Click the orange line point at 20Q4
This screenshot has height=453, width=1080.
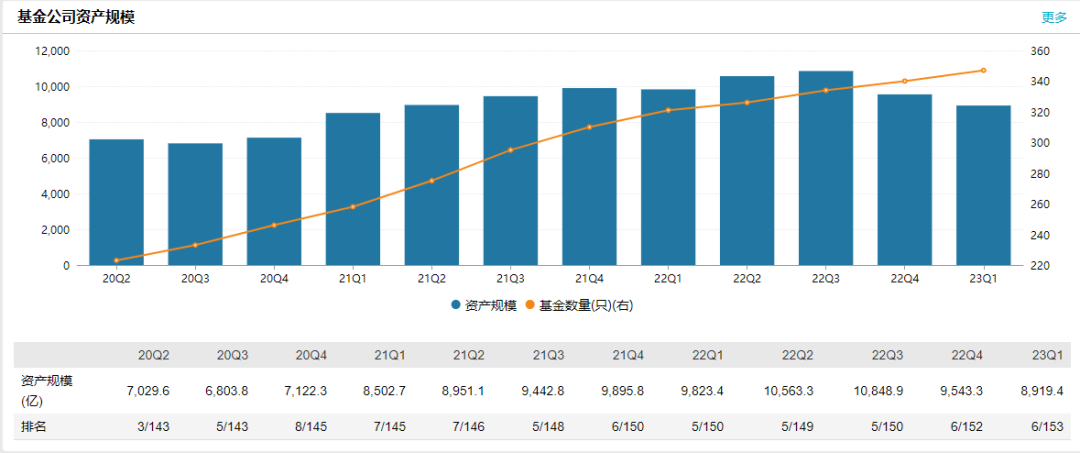pyautogui.click(x=274, y=225)
